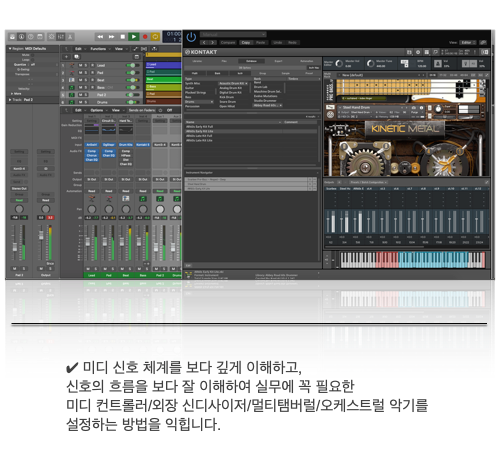Solo the Drums track
500x450 pixels.
click(x=86, y=102)
